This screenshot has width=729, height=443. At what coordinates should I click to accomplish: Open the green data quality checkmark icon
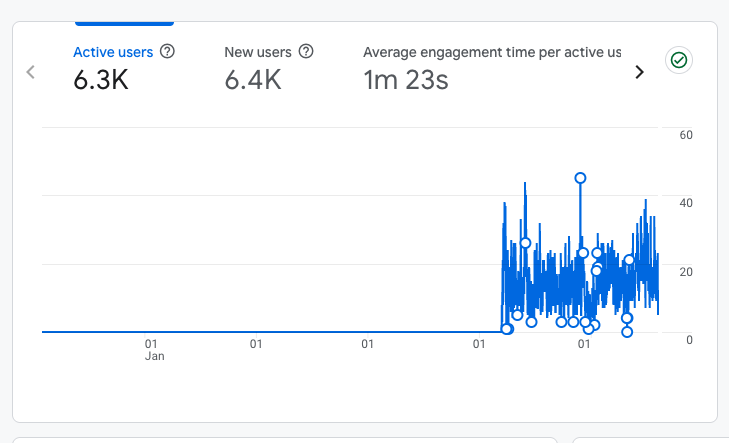tap(679, 60)
